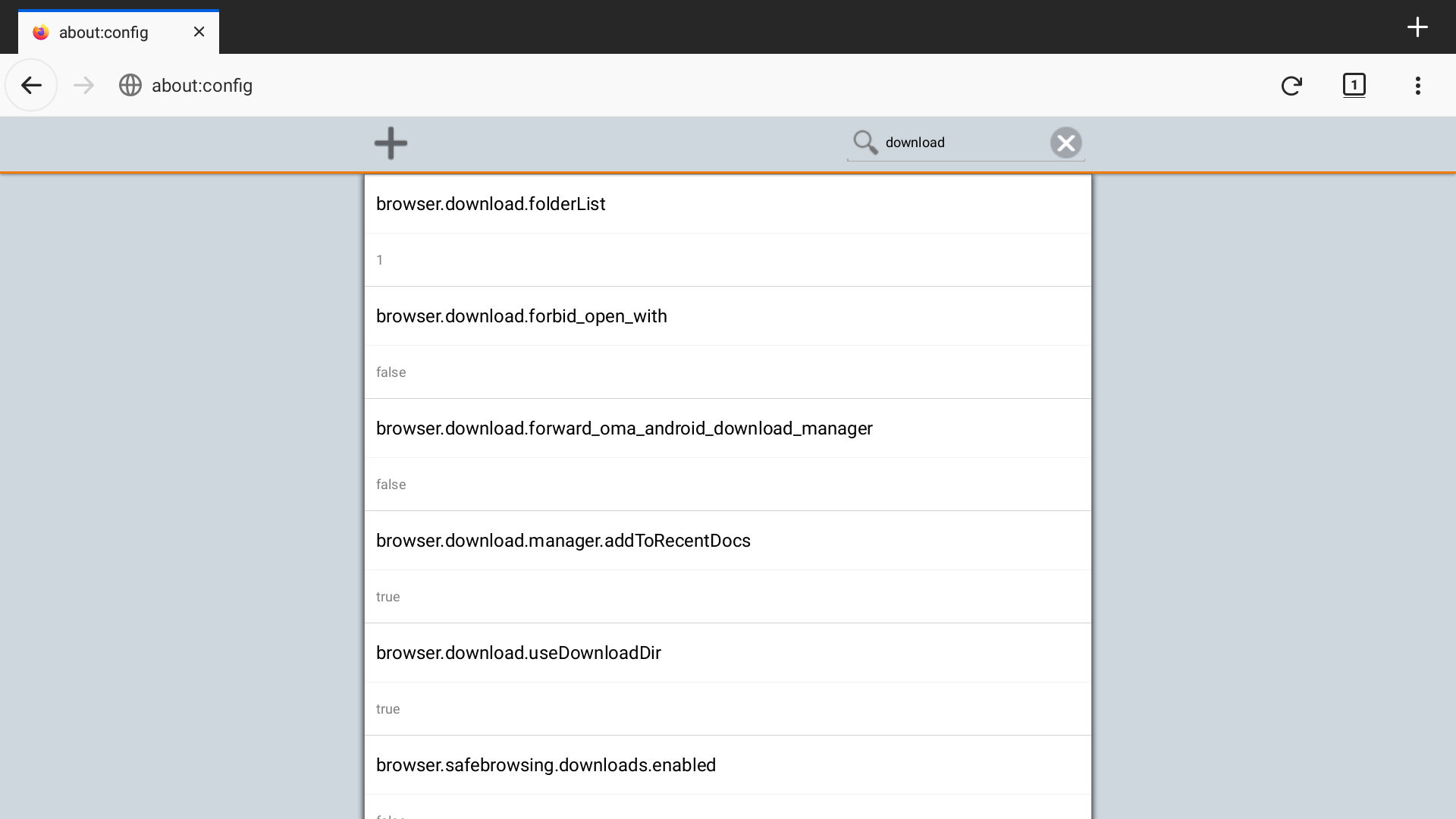
Task: Click the globe site info icon
Action: pyautogui.click(x=130, y=85)
